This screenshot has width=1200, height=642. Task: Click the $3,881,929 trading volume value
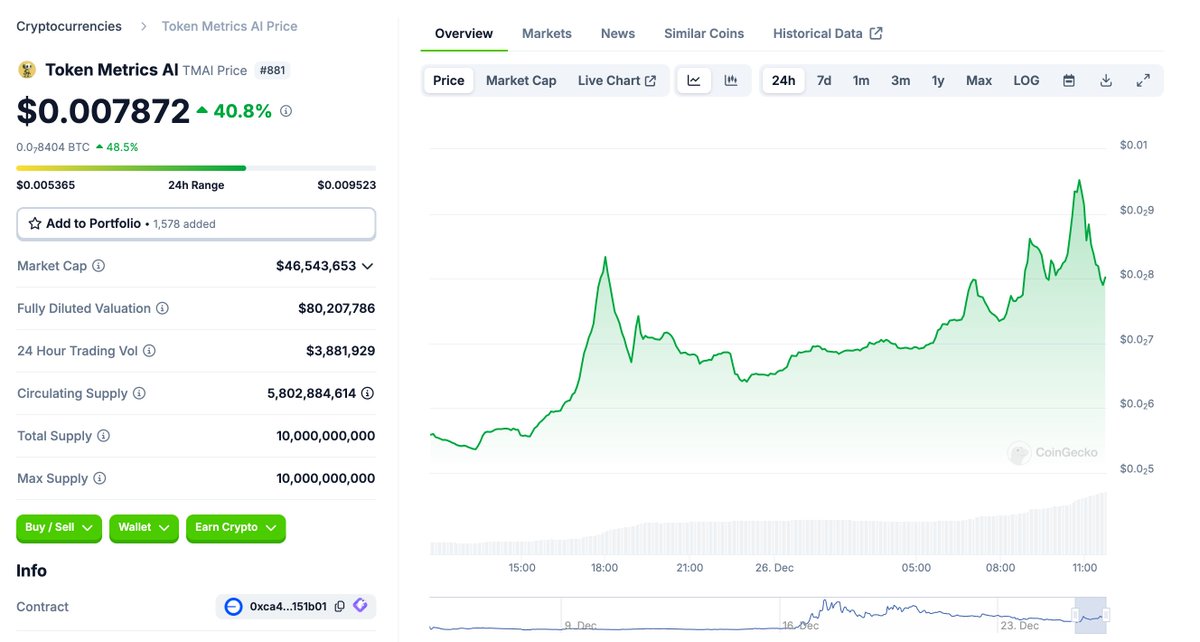(x=341, y=351)
